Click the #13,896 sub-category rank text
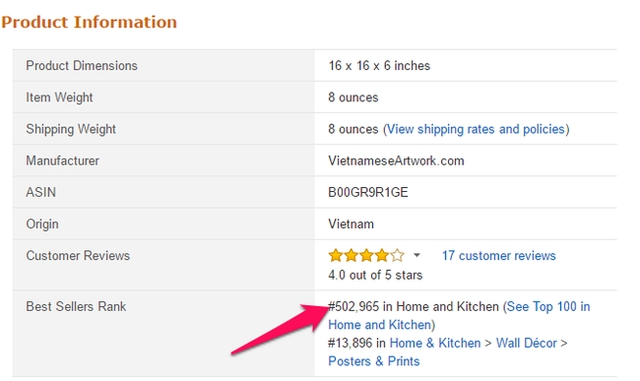Image resolution: width=640 pixels, height=381 pixels. coord(350,343)
